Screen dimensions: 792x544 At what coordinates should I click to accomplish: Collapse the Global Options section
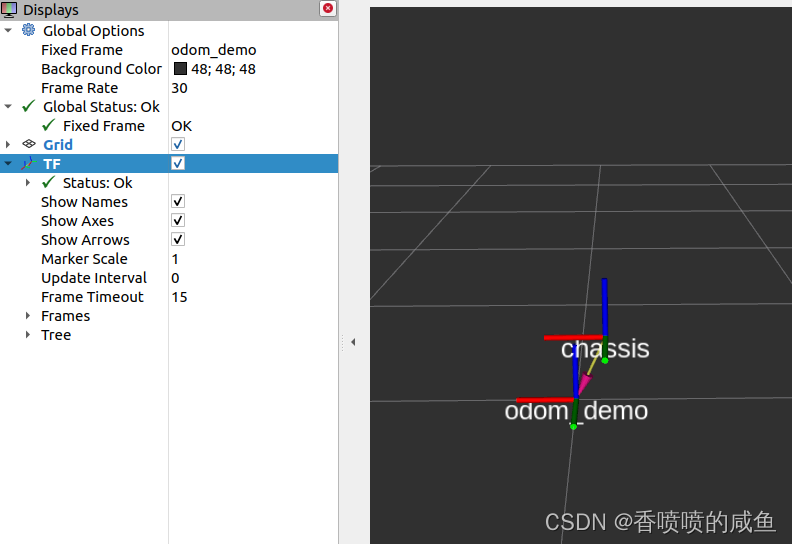click(8, 30)
